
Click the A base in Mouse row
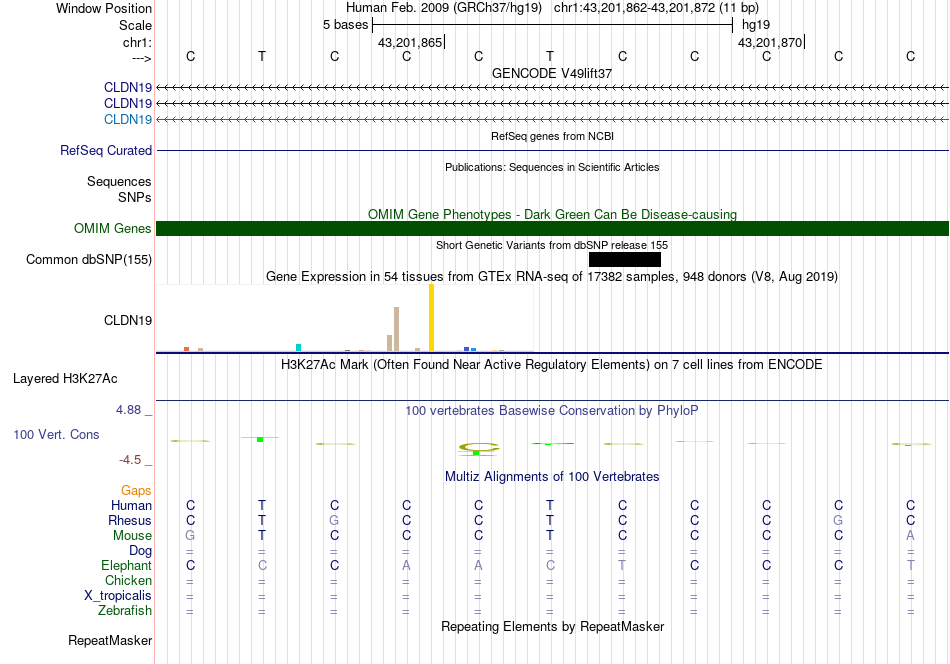pyautogui.click(x=910, y=536)
